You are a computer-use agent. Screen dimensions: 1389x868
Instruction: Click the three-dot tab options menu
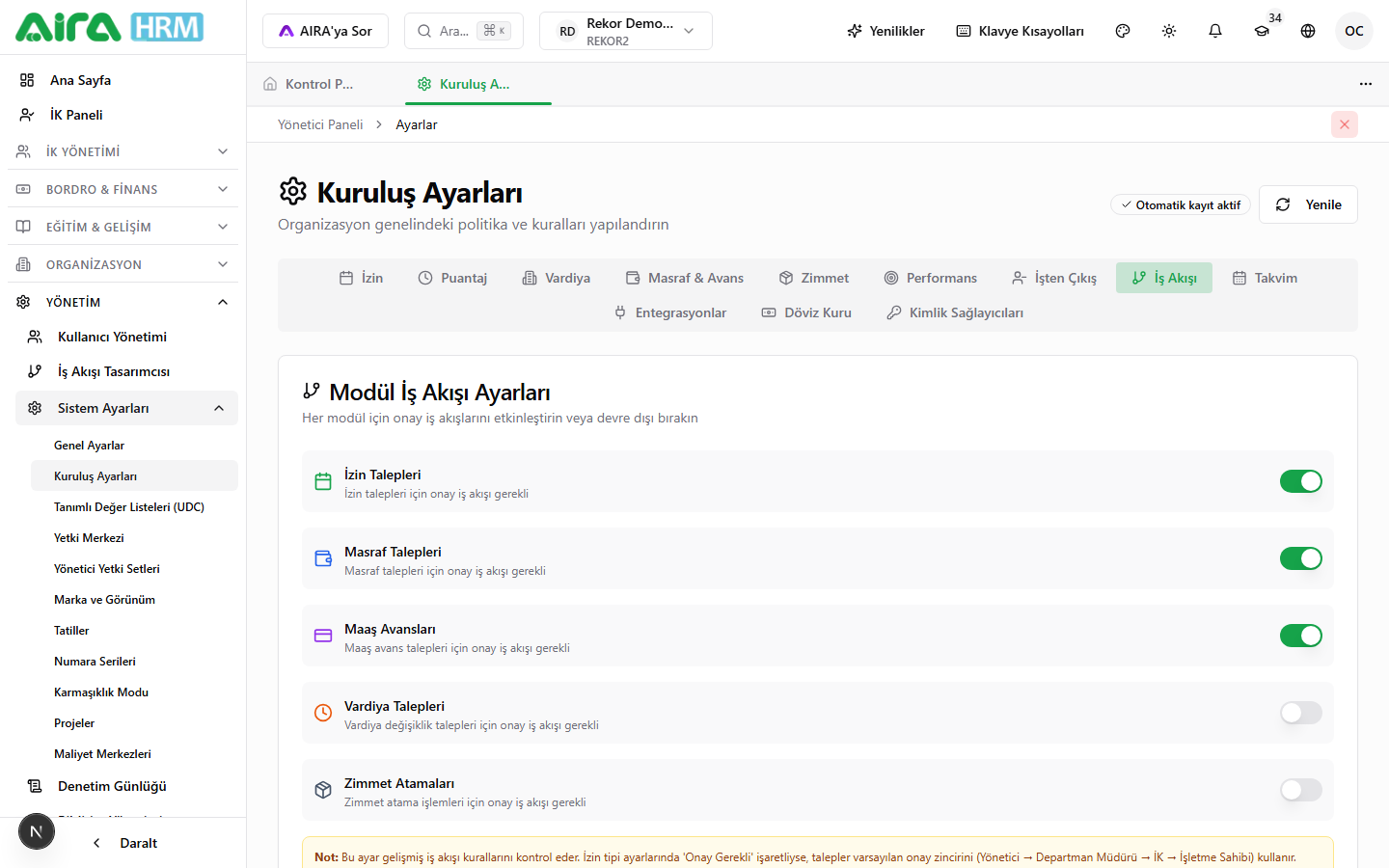pyautogui.click(x=1366, y=84)
